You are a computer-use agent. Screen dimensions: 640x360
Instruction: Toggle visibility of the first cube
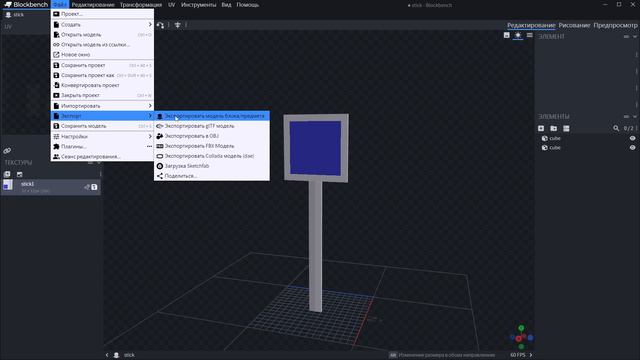click(632, 138)
